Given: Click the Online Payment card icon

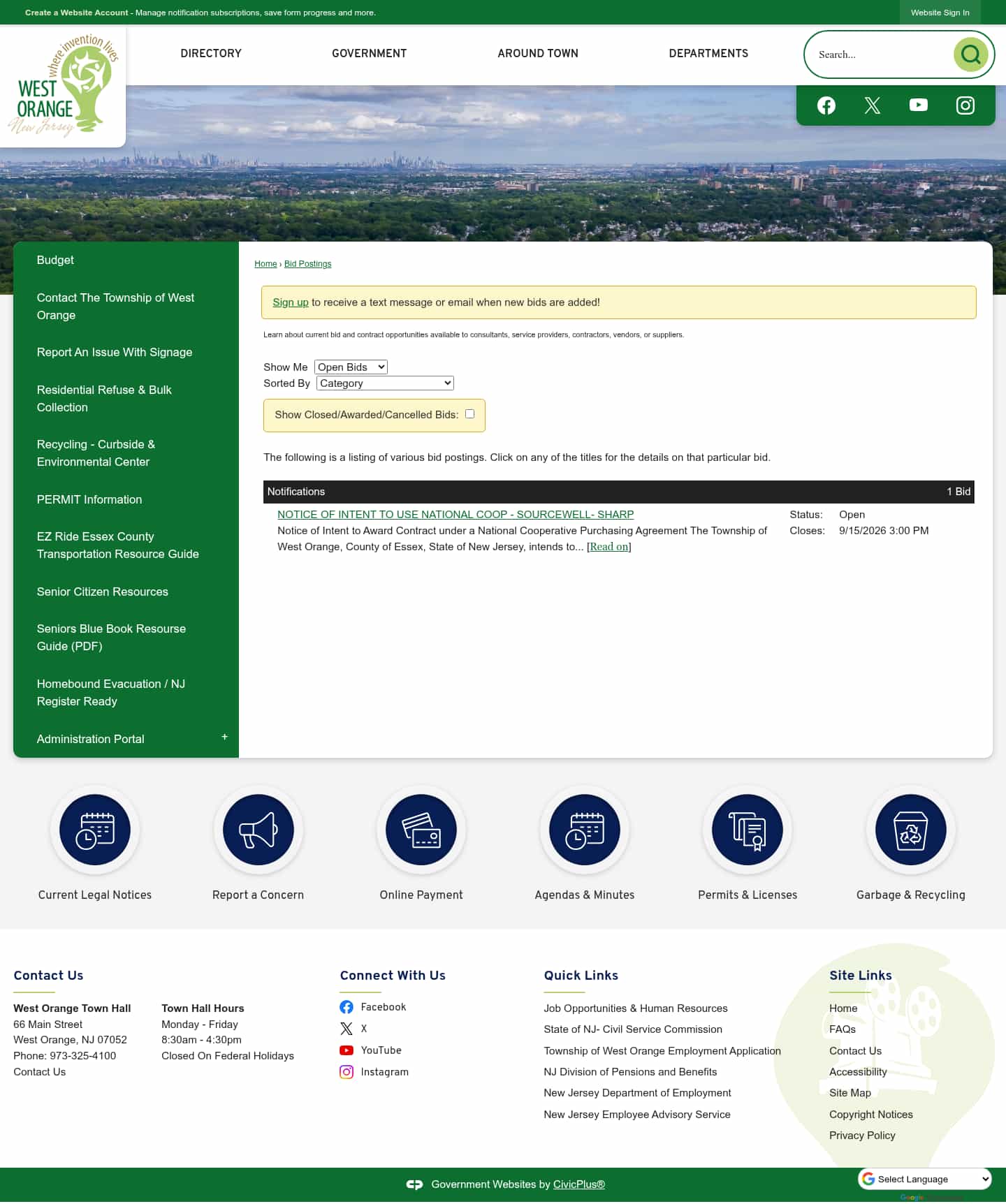Looking at the screenshot, I should click(421, 830).
